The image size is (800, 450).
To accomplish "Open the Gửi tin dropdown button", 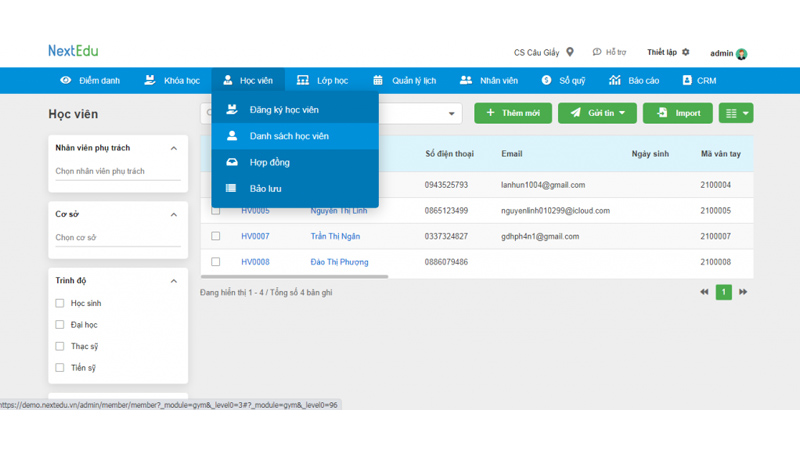I will (x=598, y=113).
